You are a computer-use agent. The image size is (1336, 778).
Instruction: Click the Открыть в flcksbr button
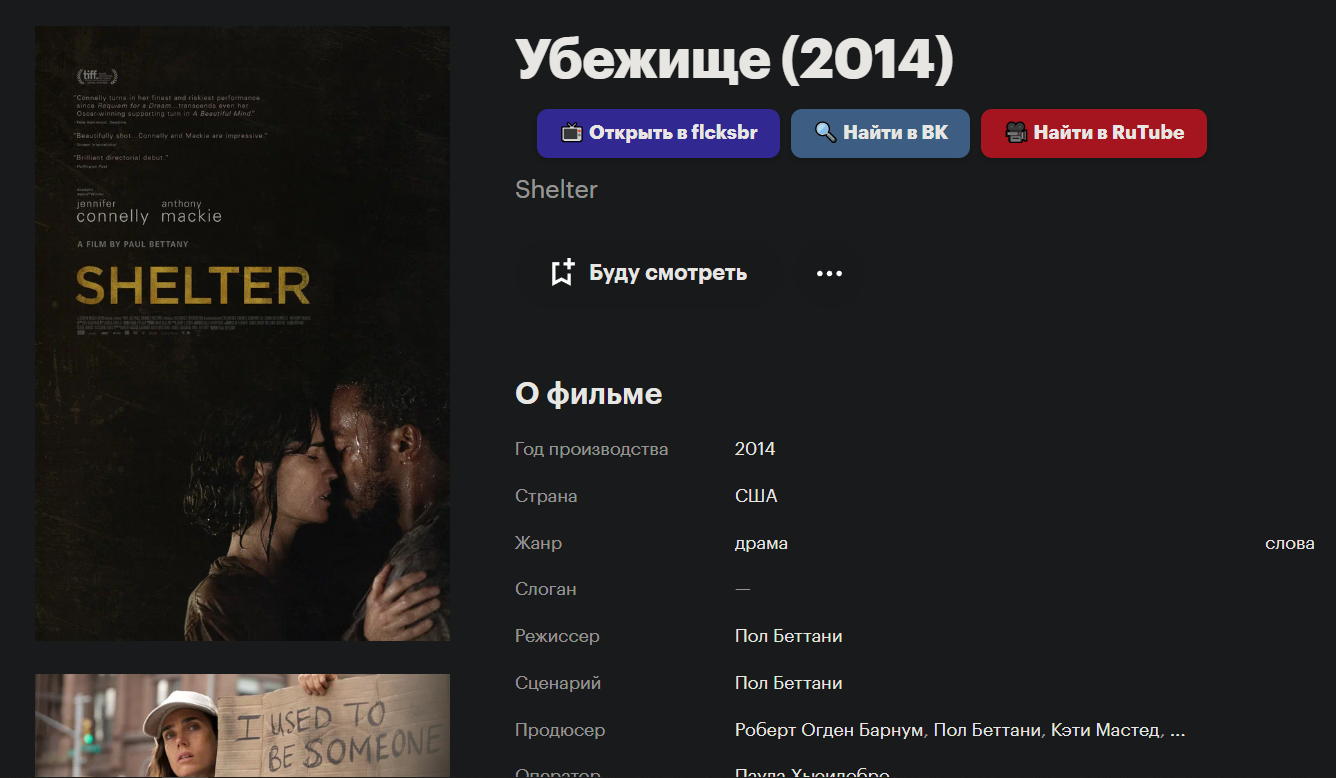point(658,133)
